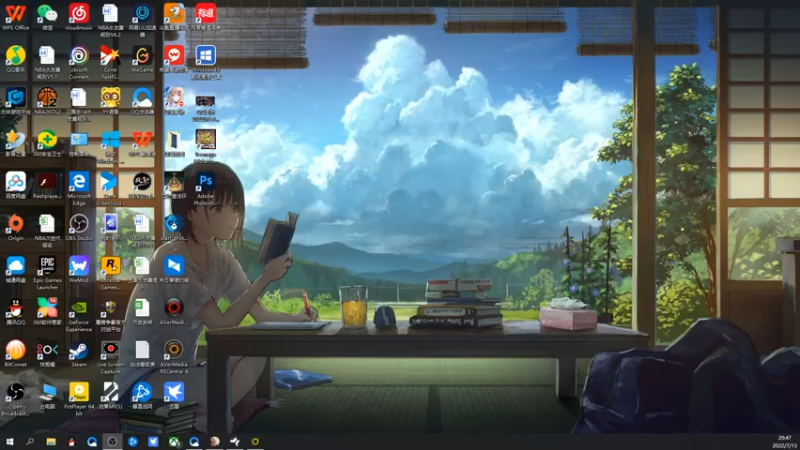Switch to the Xbox taskbar icon
This screenshot has width=800, height=450.
[x=174, y=442]
